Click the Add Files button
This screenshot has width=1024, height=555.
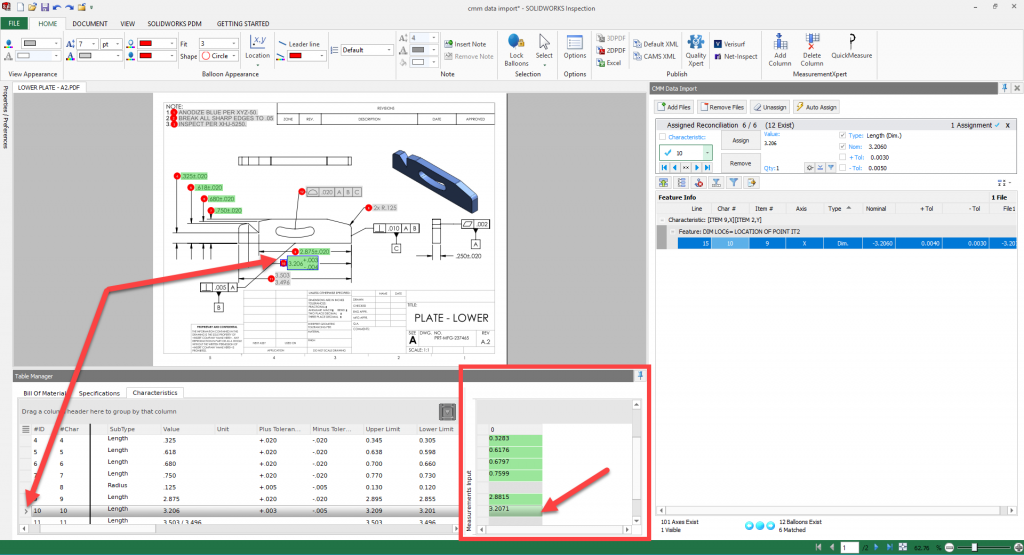point(674,107)
